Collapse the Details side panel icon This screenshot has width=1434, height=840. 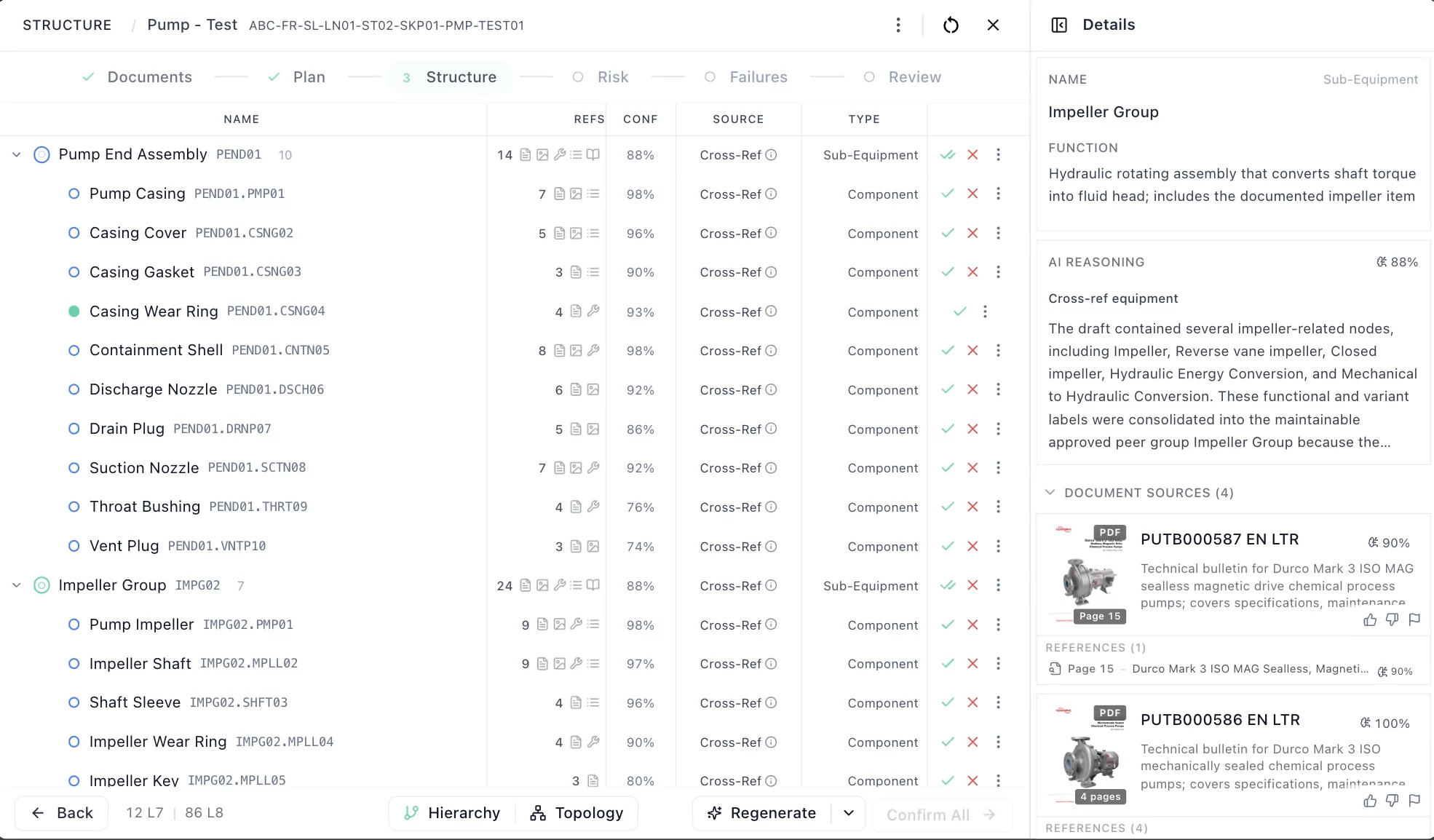(x=1059, y=25)
